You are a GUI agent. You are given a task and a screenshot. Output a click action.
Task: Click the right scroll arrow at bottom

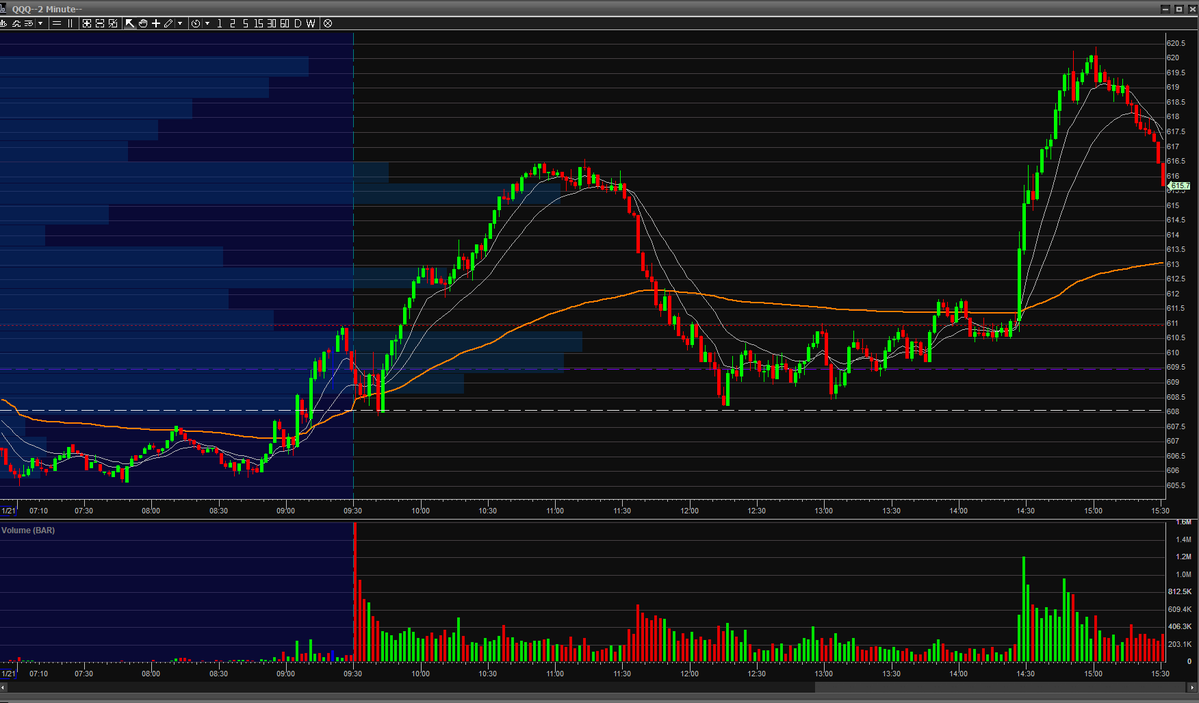tap(1194, 688)
